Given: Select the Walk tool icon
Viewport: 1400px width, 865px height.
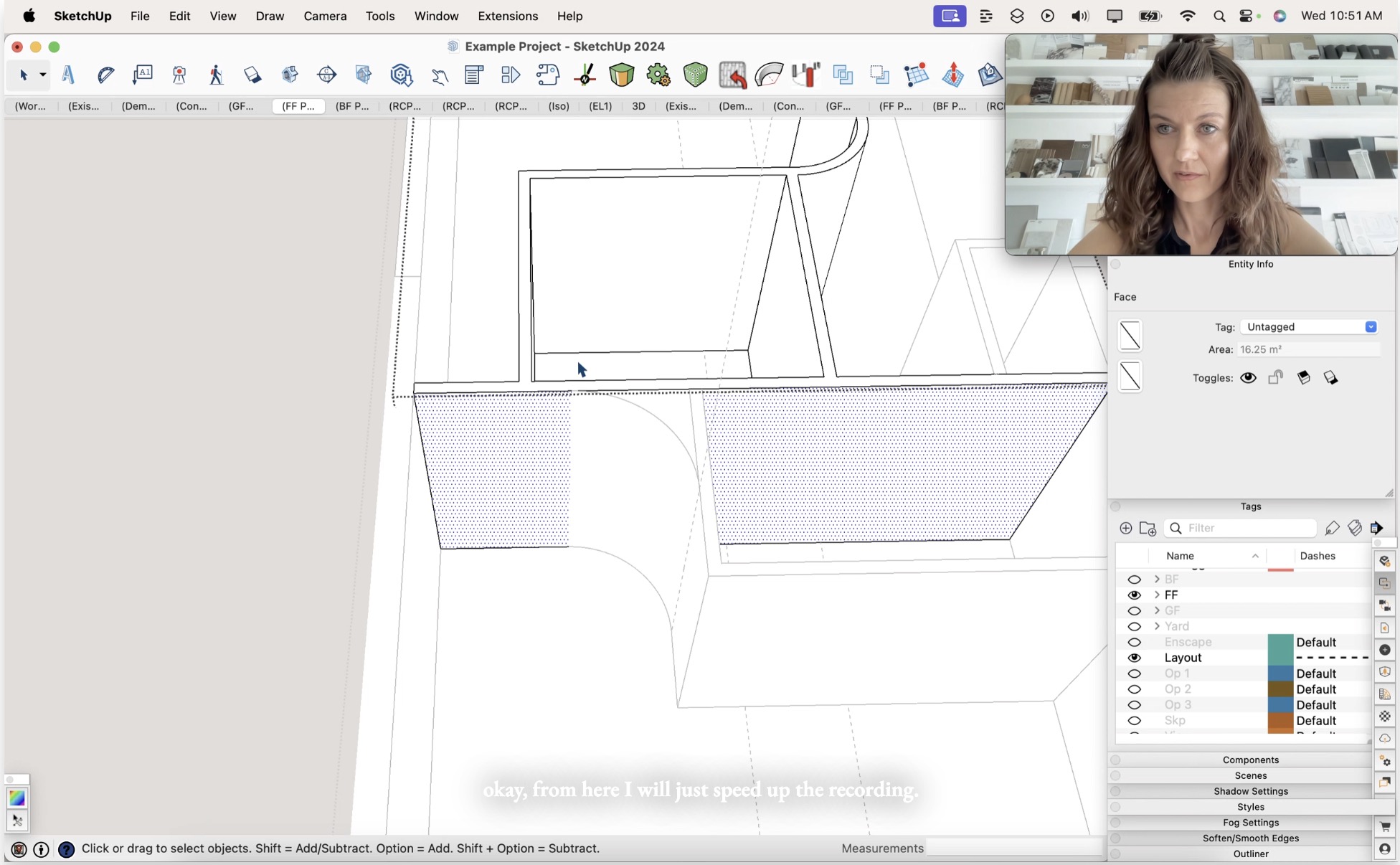Looking at the screenshot, I should coord(216,75).
